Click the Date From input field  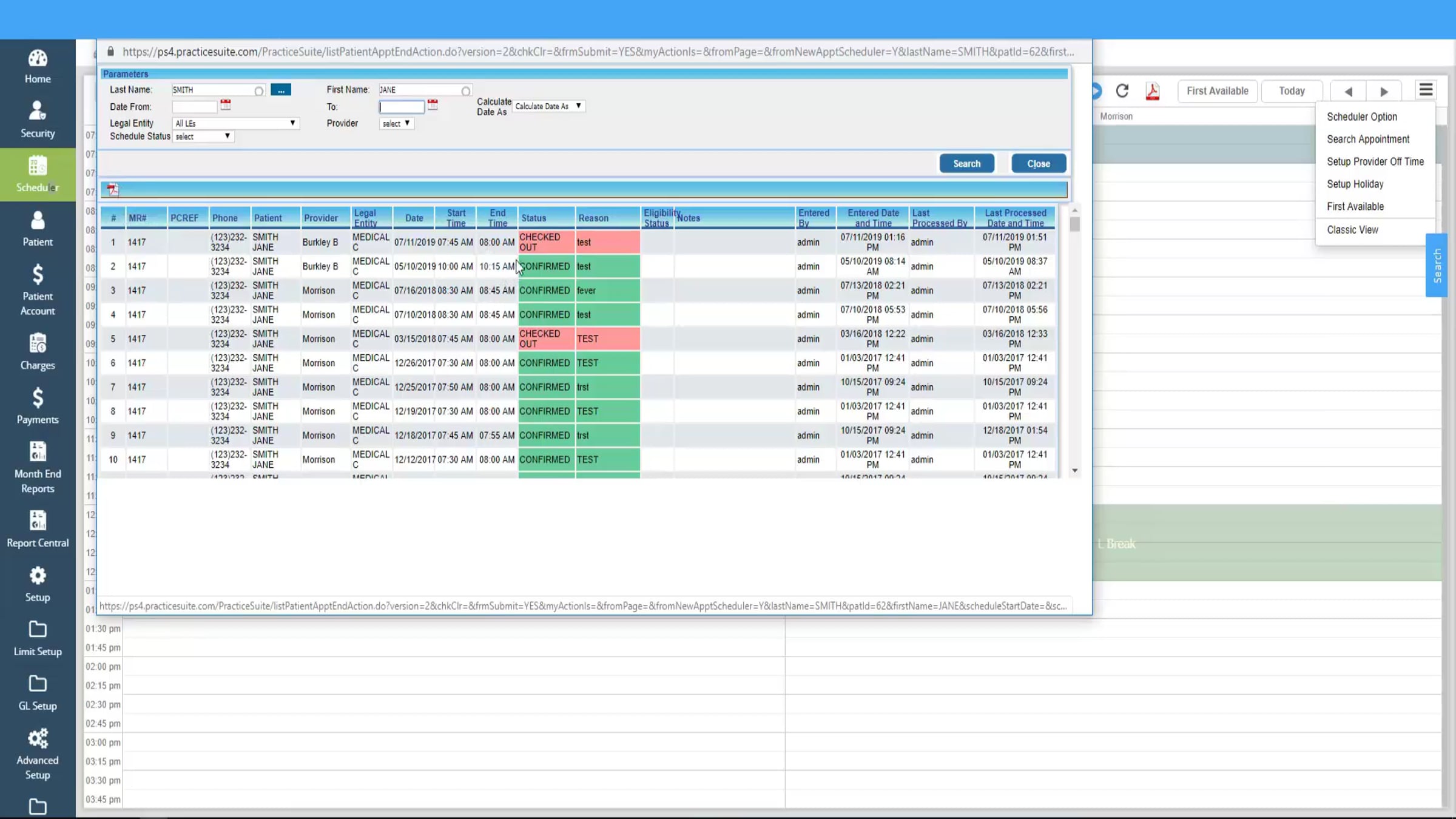click(194, 107)
